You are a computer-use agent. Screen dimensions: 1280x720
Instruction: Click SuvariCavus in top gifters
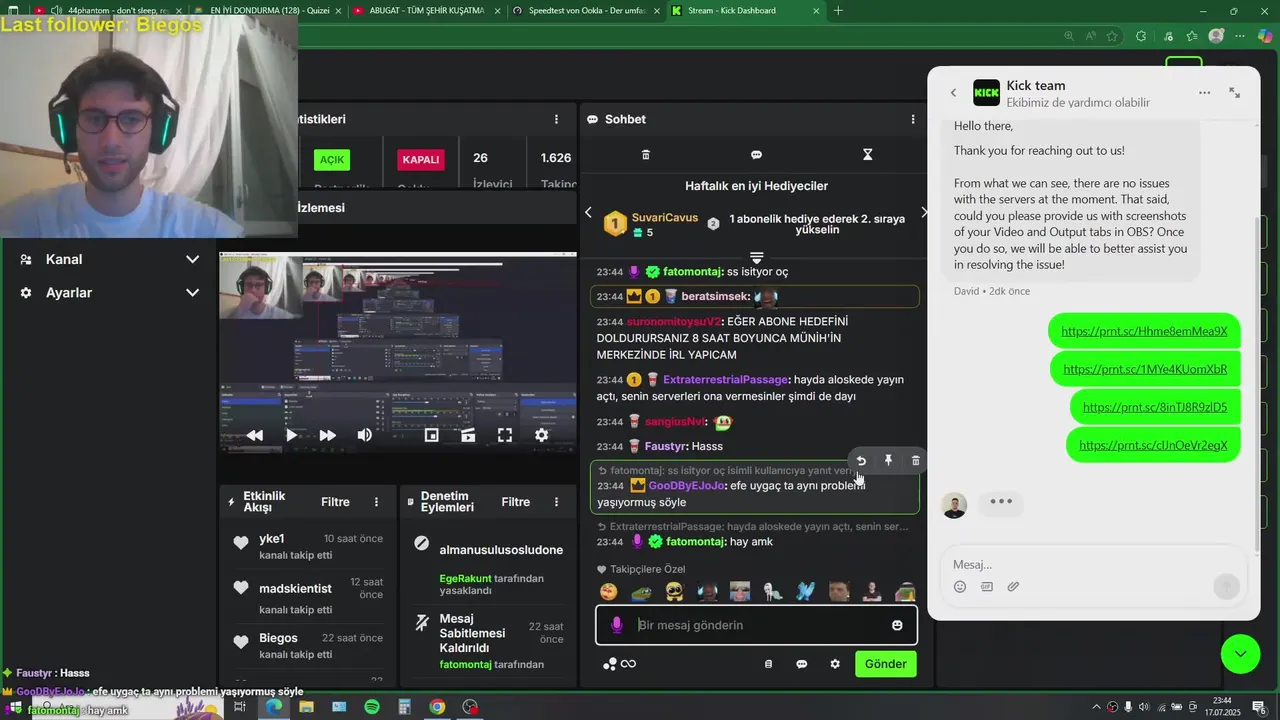pyautogui.click(x=665, y=217)
